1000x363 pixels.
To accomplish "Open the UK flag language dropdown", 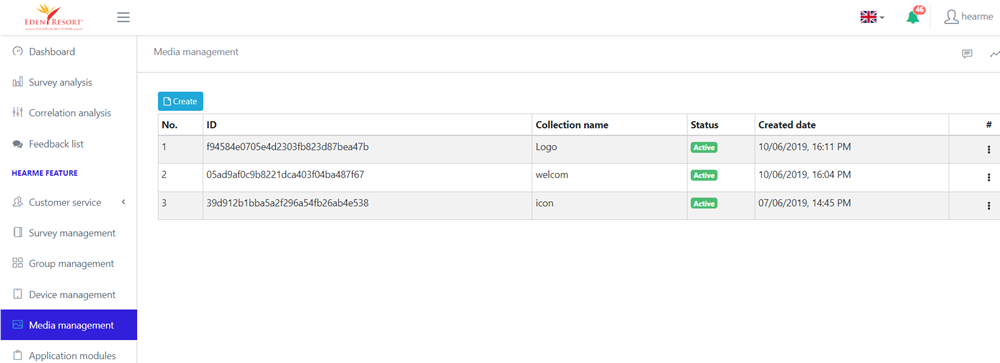I will 872,17.
